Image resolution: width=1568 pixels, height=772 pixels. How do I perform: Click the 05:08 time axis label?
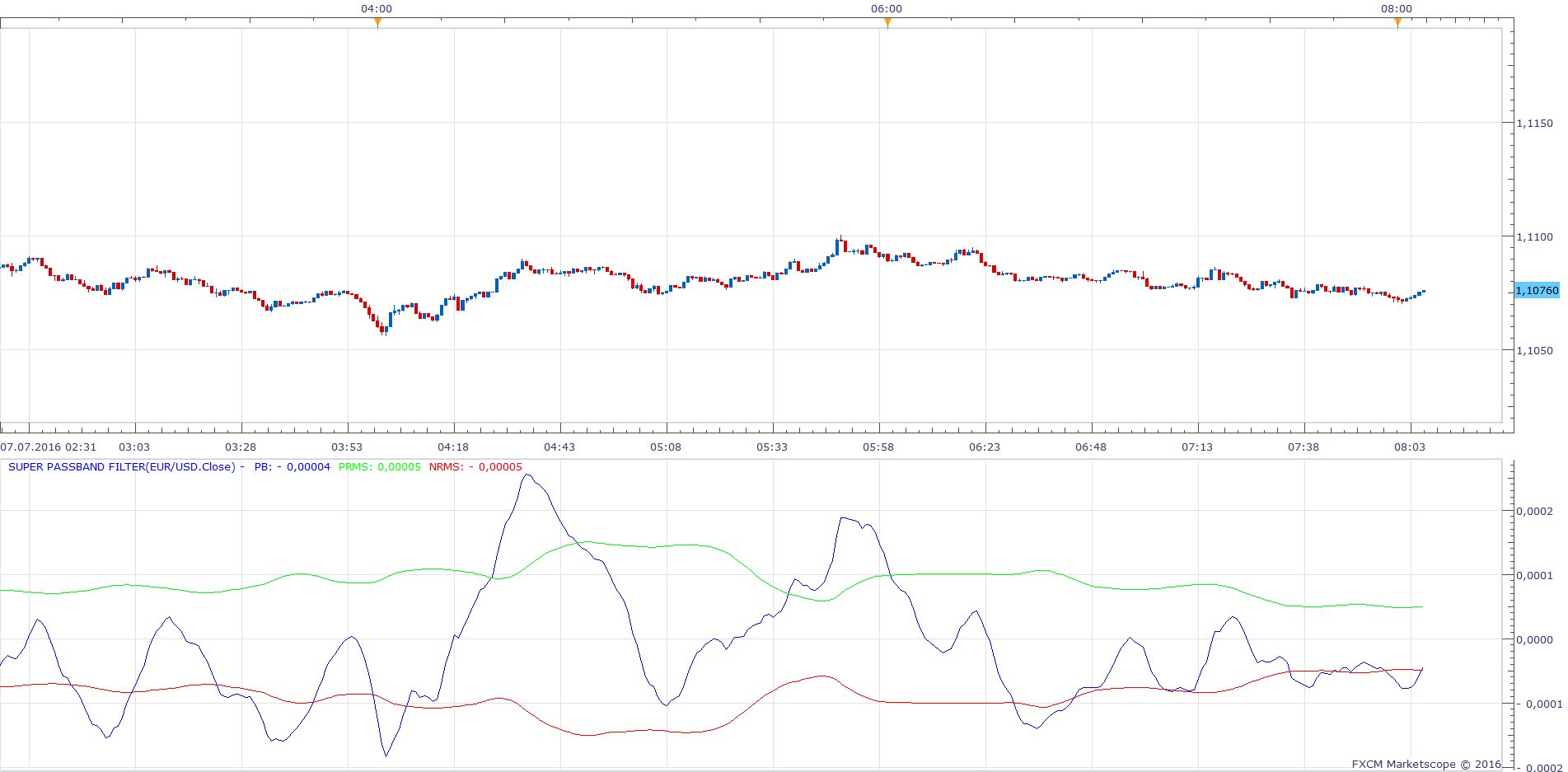(666, 447)
